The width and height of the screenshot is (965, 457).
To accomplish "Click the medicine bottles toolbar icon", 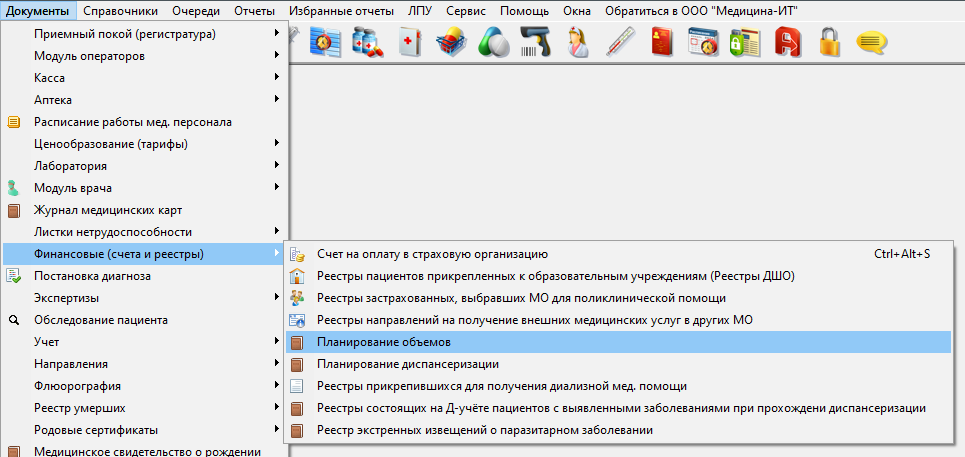I will [x=367, y=43].
